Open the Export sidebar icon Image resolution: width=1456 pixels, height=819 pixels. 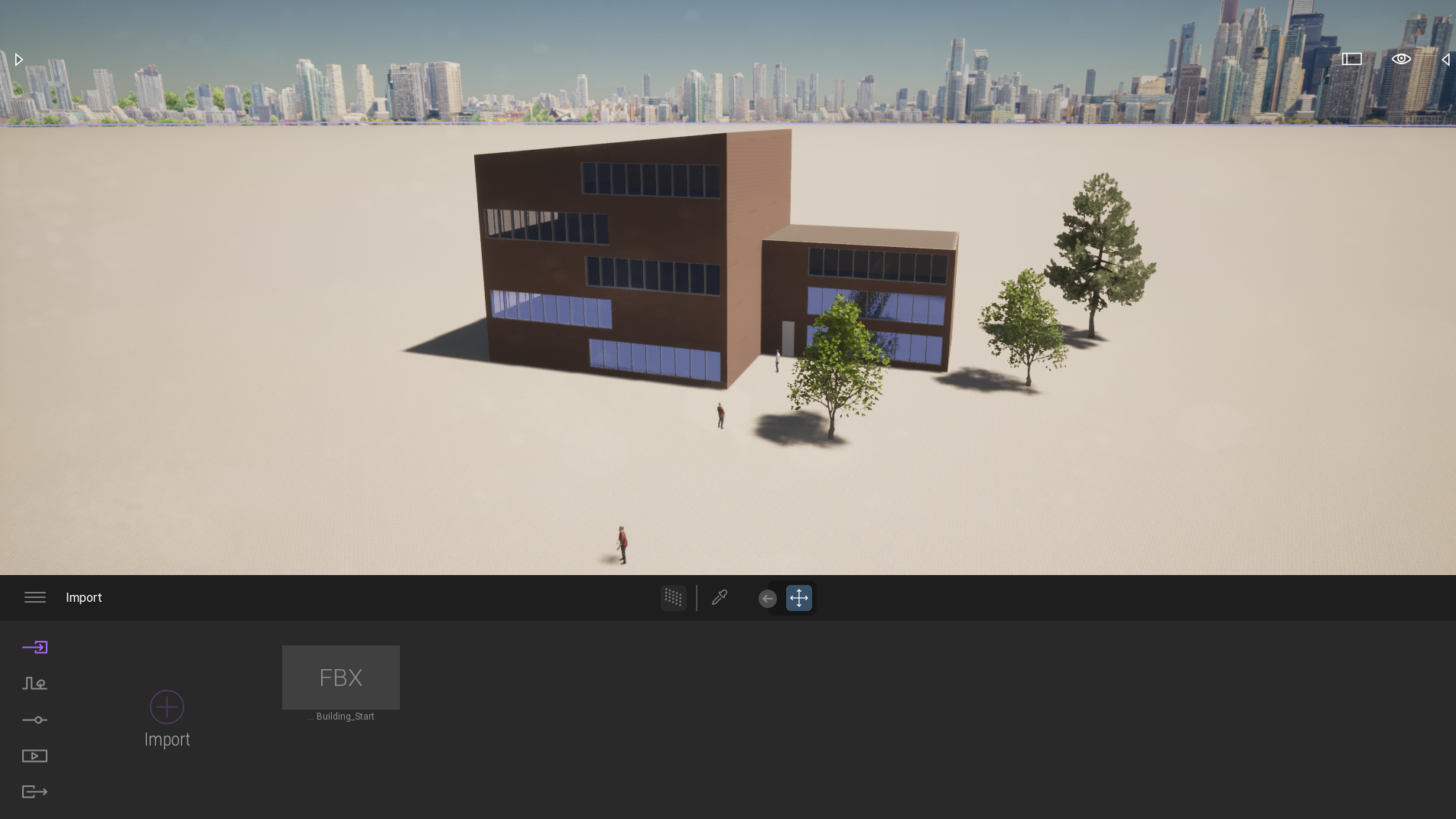coord(34,791)
